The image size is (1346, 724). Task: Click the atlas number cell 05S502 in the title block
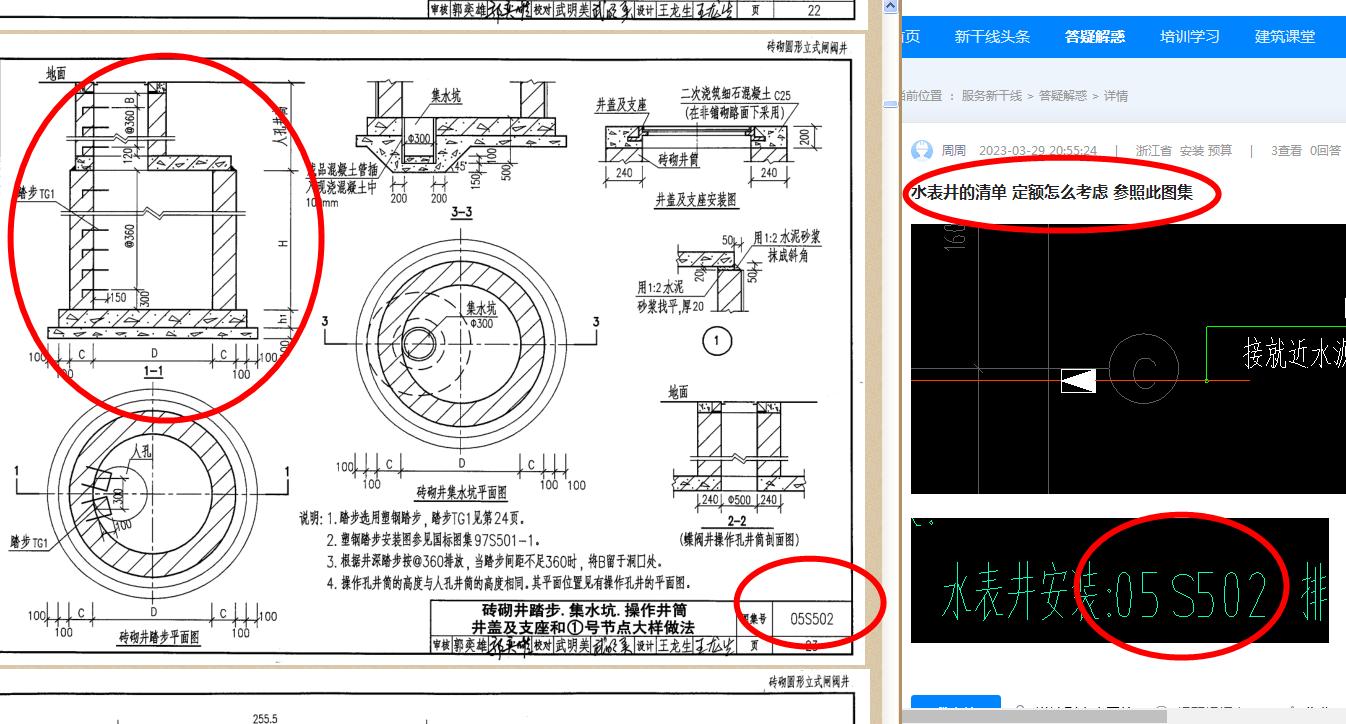[811, 619]
